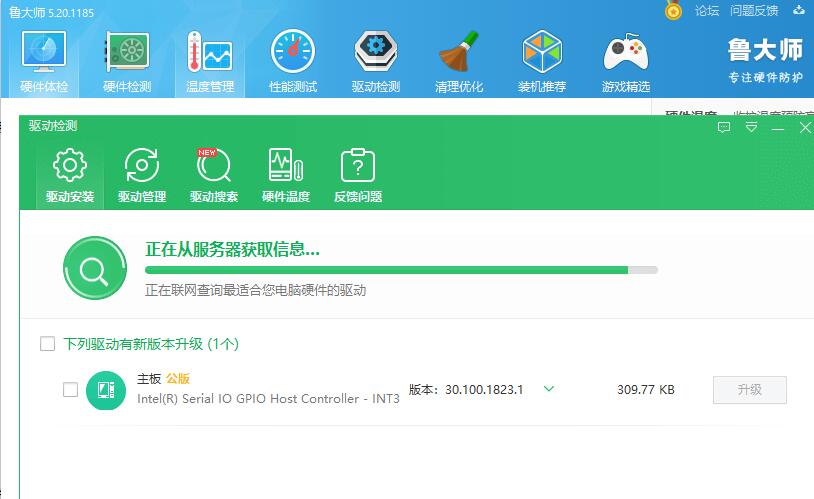Image resolution: width=814 pixels, height=499 pixels.
Task: Click the 主板 motherboard icon
Action: 106,390
